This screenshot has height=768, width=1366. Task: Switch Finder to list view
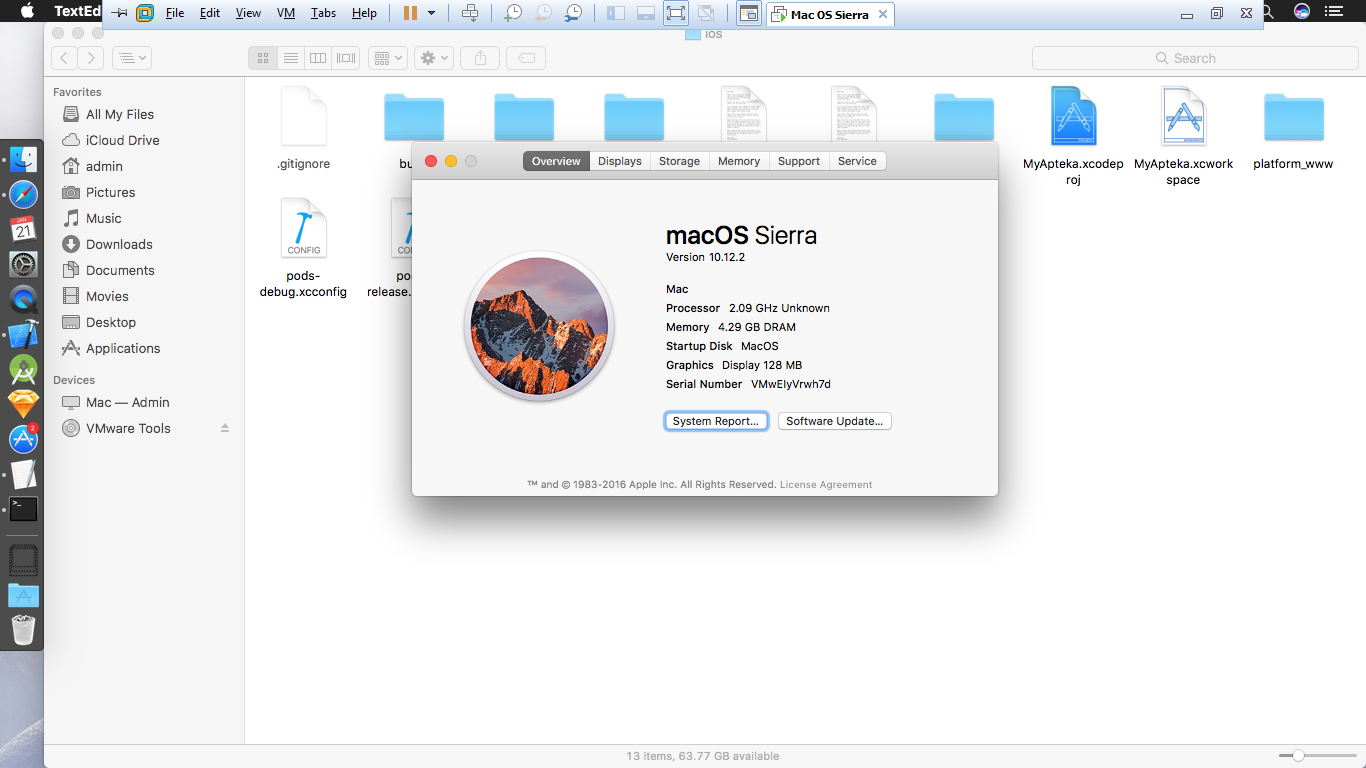(x=291, y=58)
